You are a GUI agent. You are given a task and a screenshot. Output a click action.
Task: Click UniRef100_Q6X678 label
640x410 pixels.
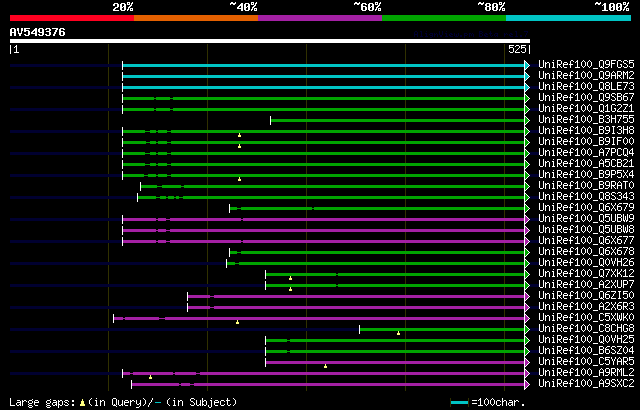pos(586,252)
